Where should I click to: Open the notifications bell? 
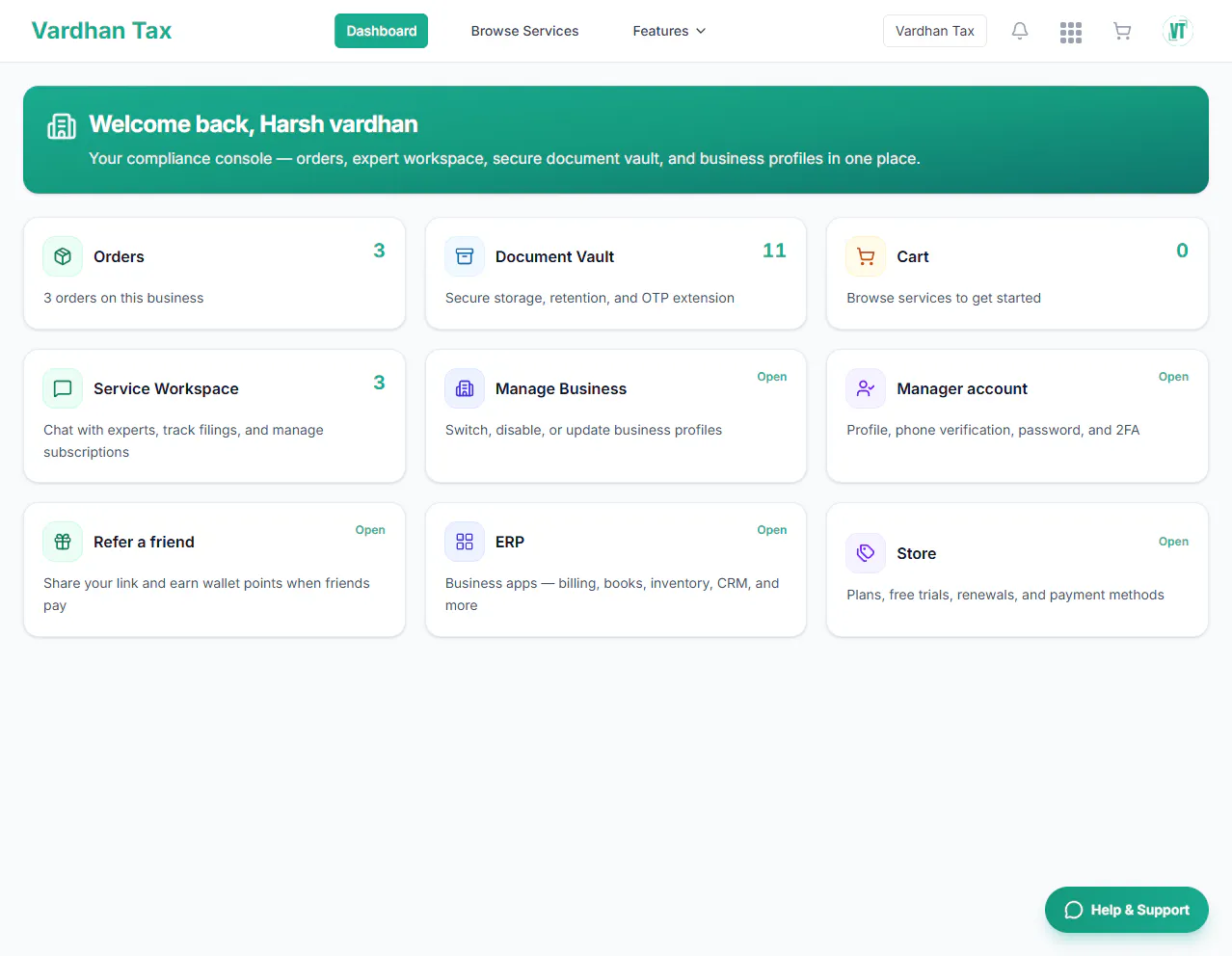(x=1020, y=31)
